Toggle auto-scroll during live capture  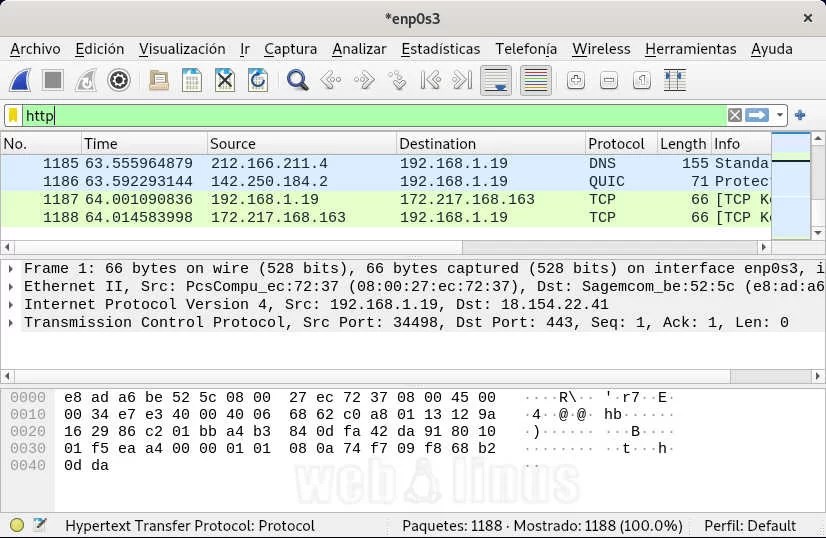tap(496, 81)
